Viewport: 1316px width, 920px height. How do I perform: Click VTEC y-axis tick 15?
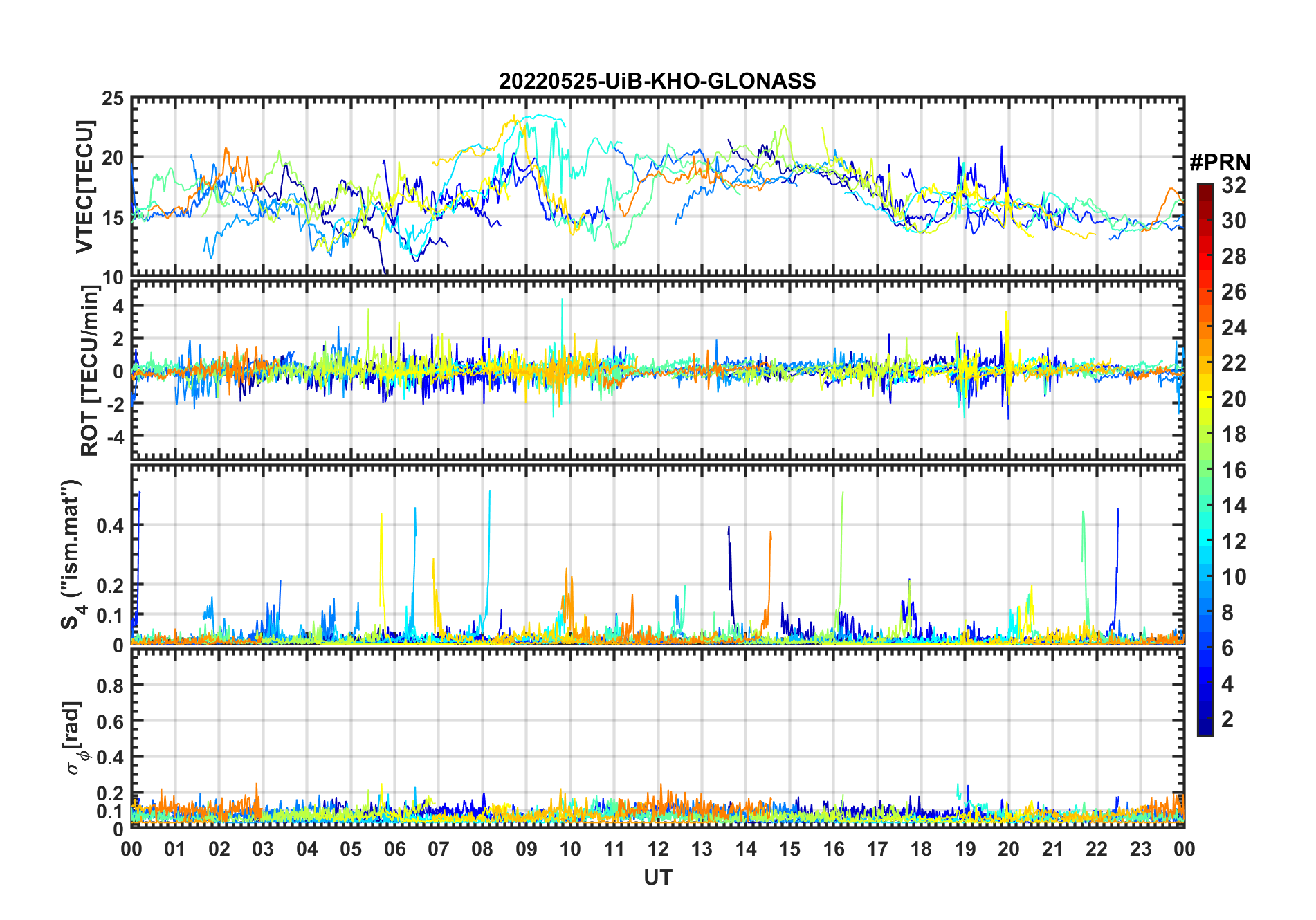(113, 218)
